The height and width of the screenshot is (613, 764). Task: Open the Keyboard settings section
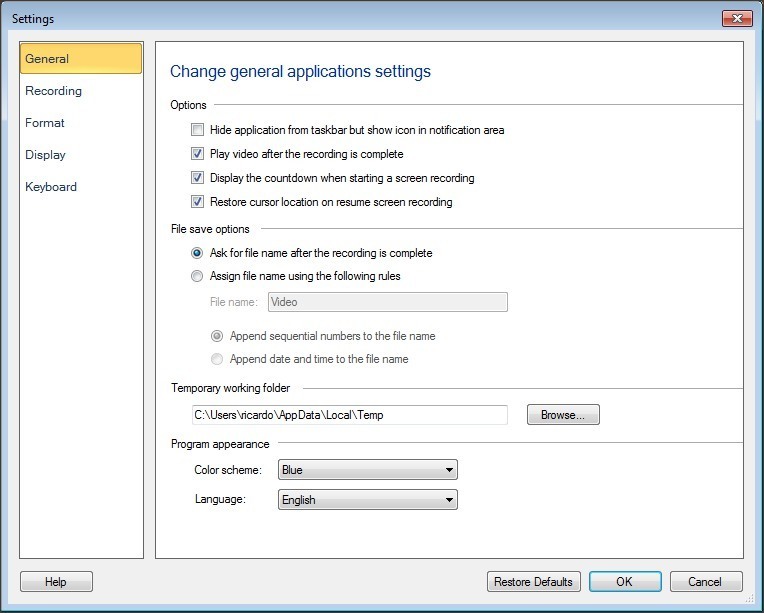51,187
